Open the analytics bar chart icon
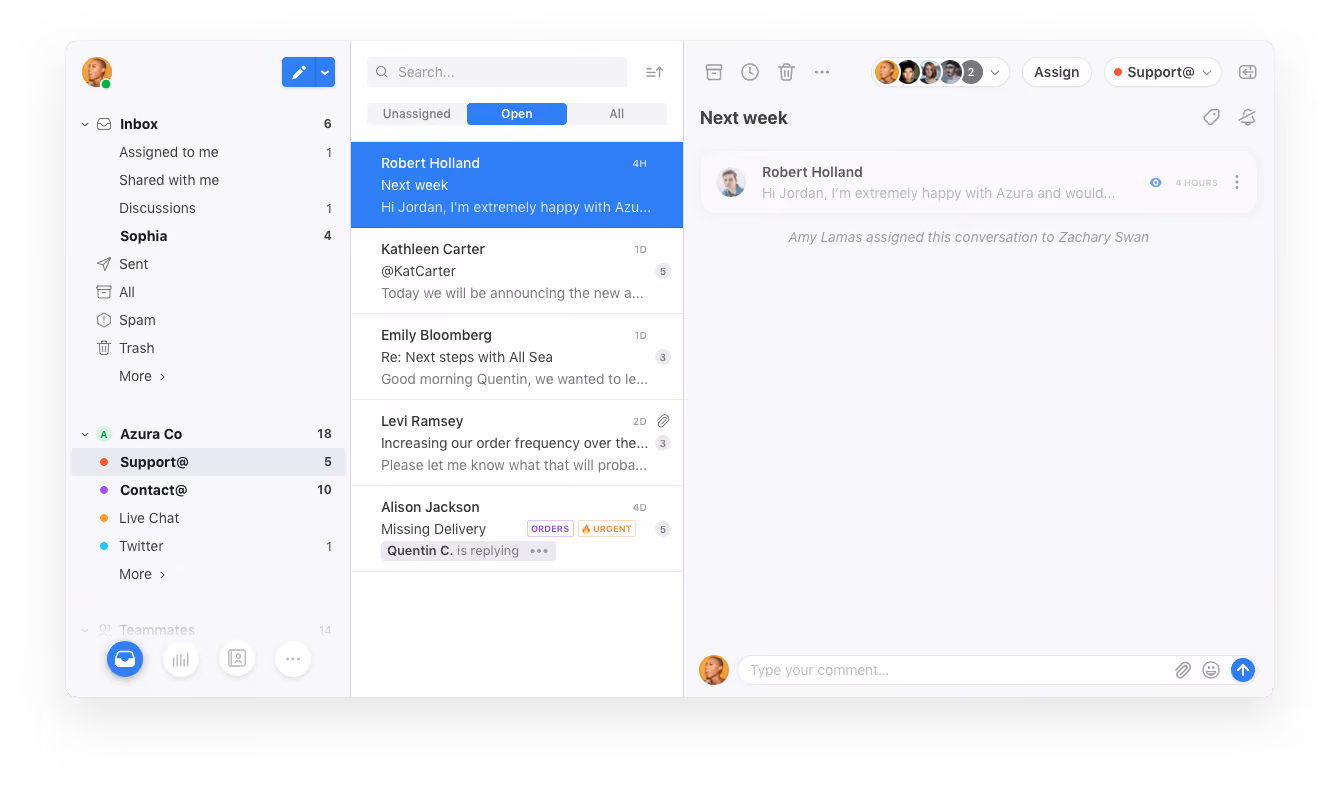This screenshot has height=788, width=1340. (181, 659)
